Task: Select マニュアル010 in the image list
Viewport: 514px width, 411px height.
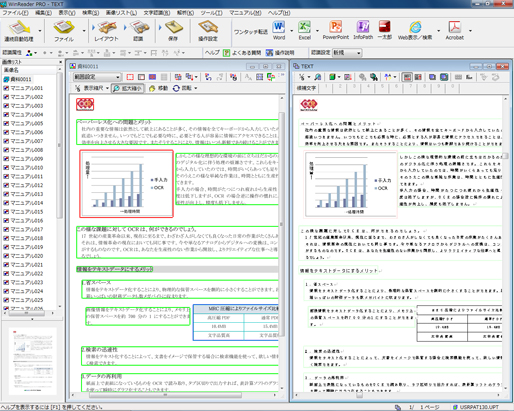Action: click(23, 168)
